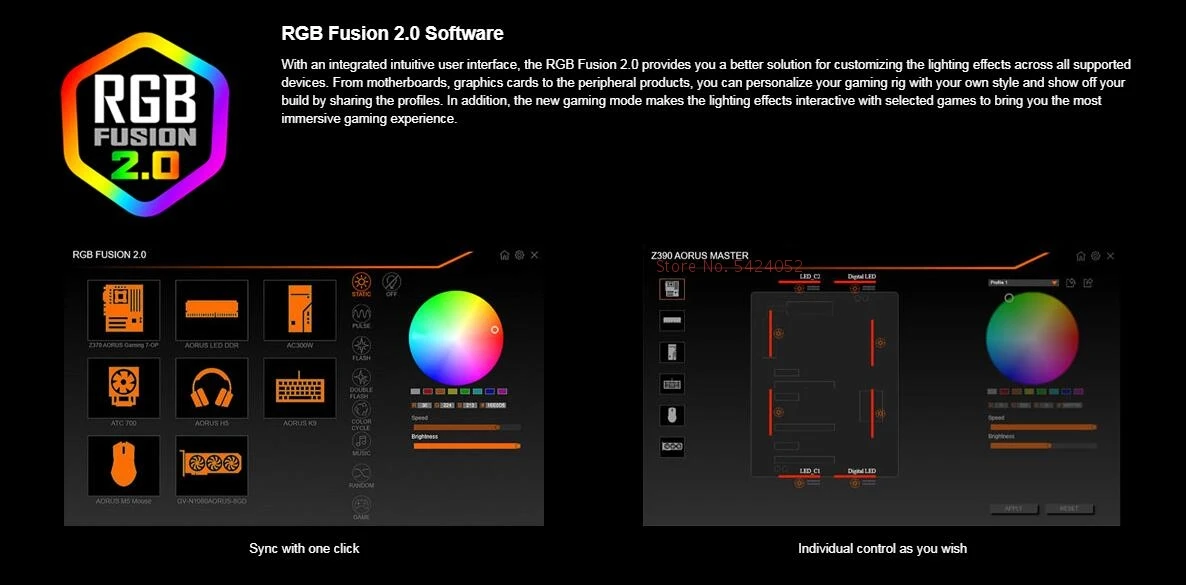Pick a color on Z390 window color wheel
This screenshot has width=1186, height=585.
pyautogui.click(x=1032, y=338)
